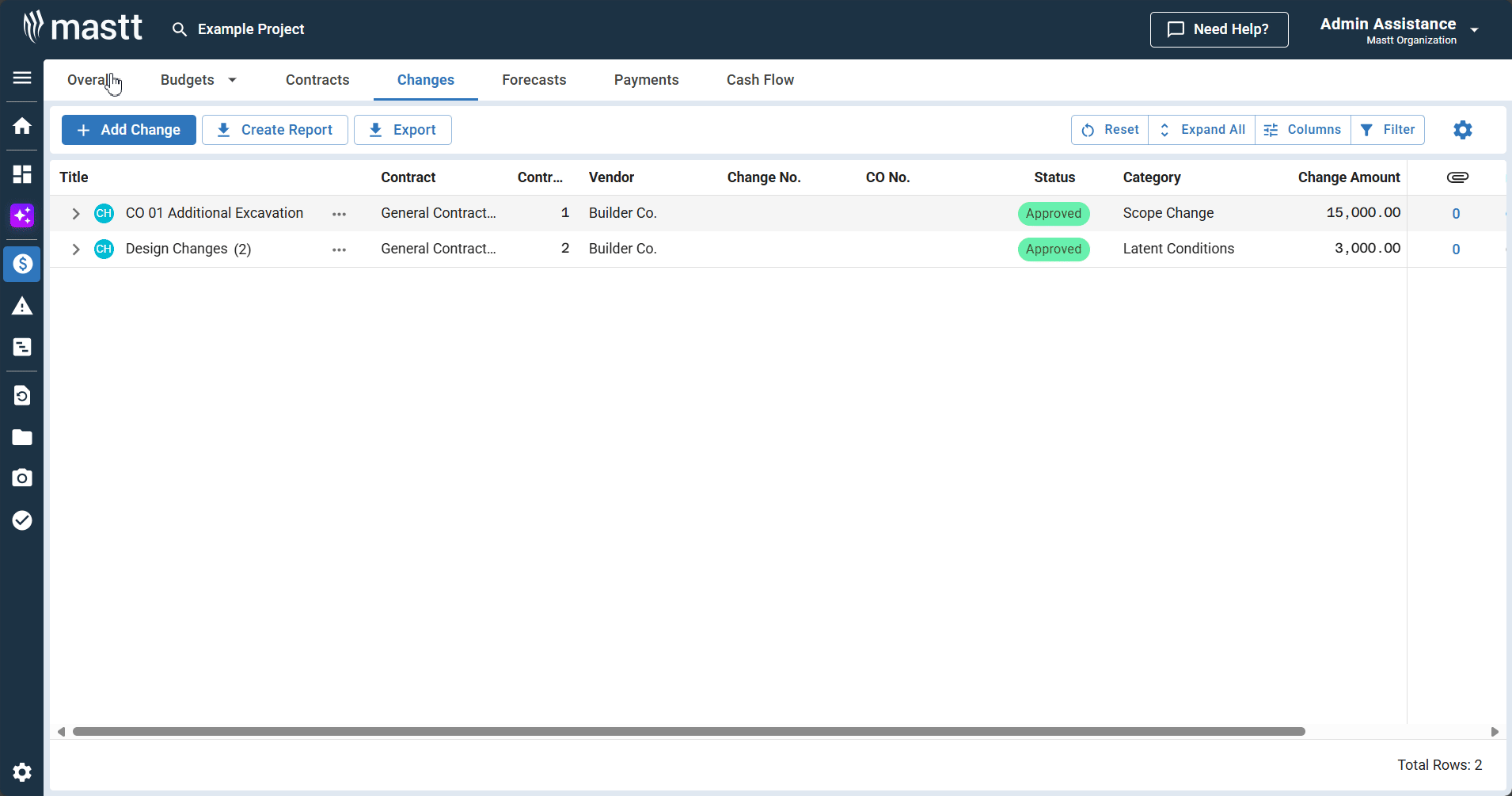The width and height of the screenshot is (1512, 796).
Task: Go to Home via sidebar icon
Action: (x=22, y=126)
